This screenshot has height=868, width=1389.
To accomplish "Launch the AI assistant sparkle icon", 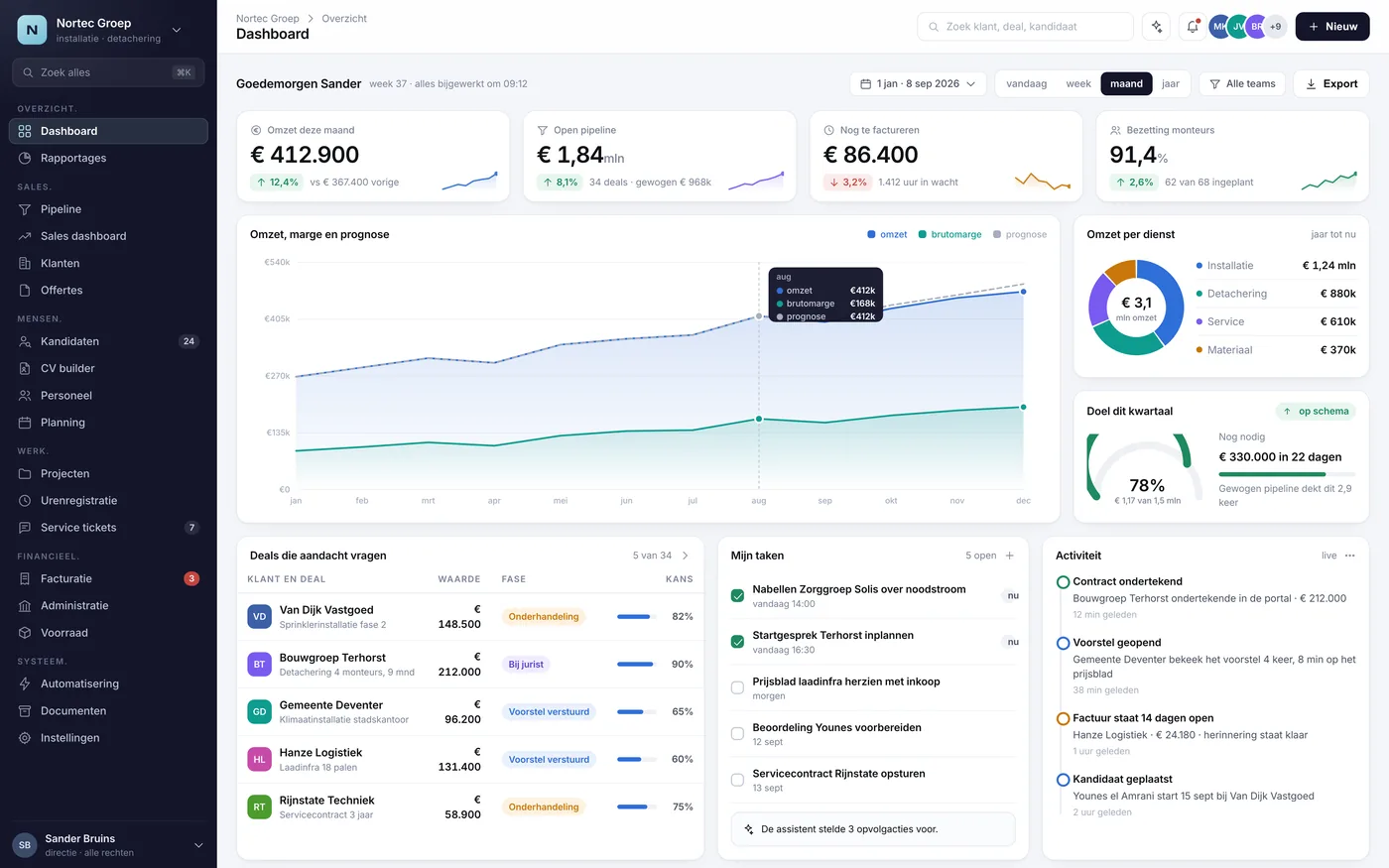I will click(x=1156, y=27).
